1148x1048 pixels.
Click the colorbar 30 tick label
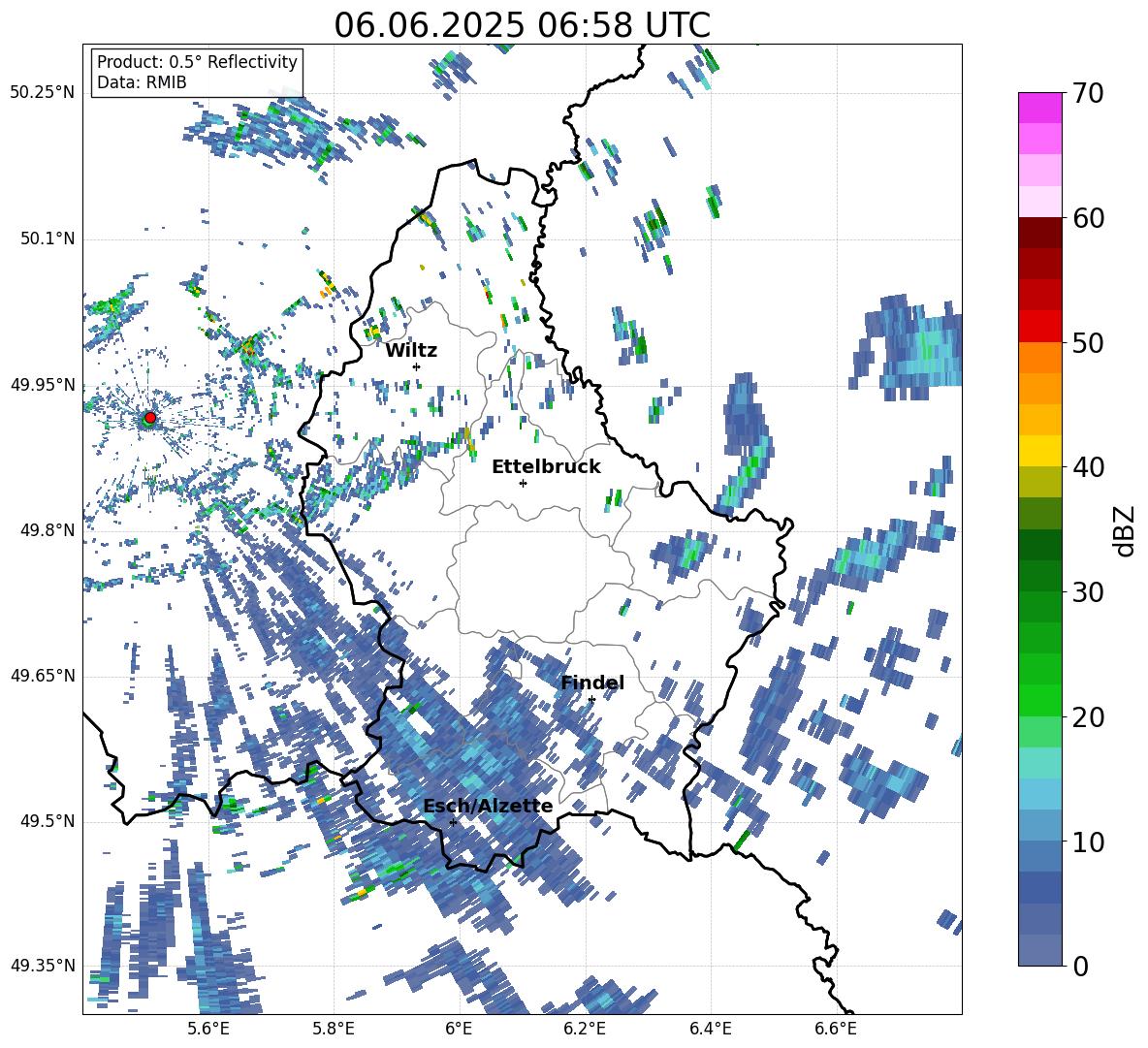(1088, 592)
